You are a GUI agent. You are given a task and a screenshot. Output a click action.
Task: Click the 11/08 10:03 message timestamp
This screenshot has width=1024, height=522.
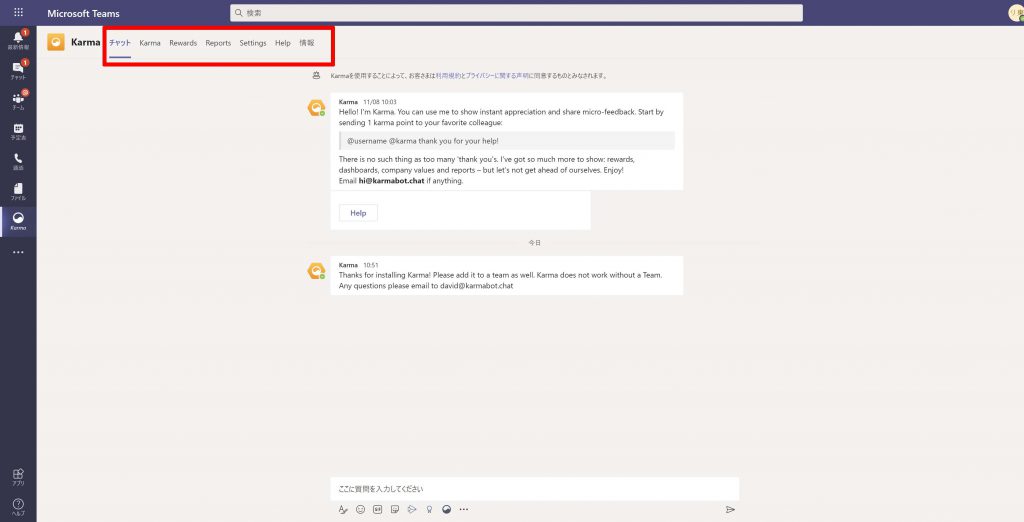[380, 102]
